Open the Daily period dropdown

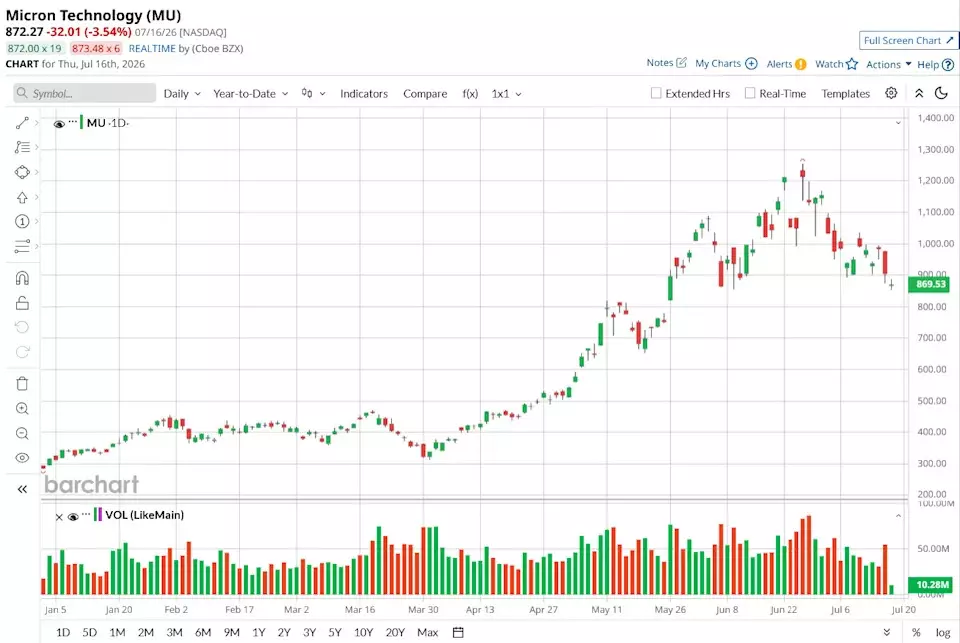click(x=182, y=94)
